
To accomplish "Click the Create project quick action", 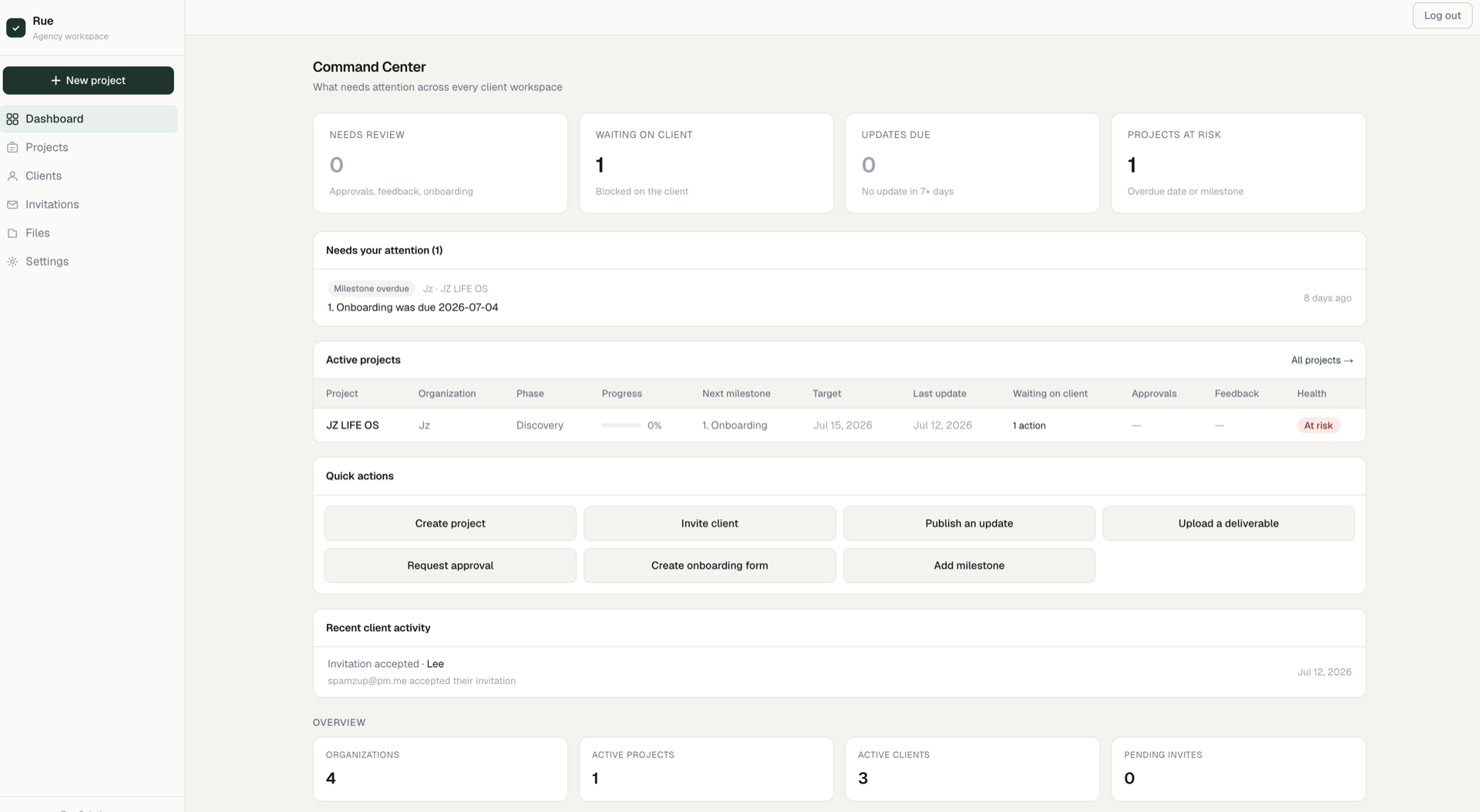I will click(450, 523).
